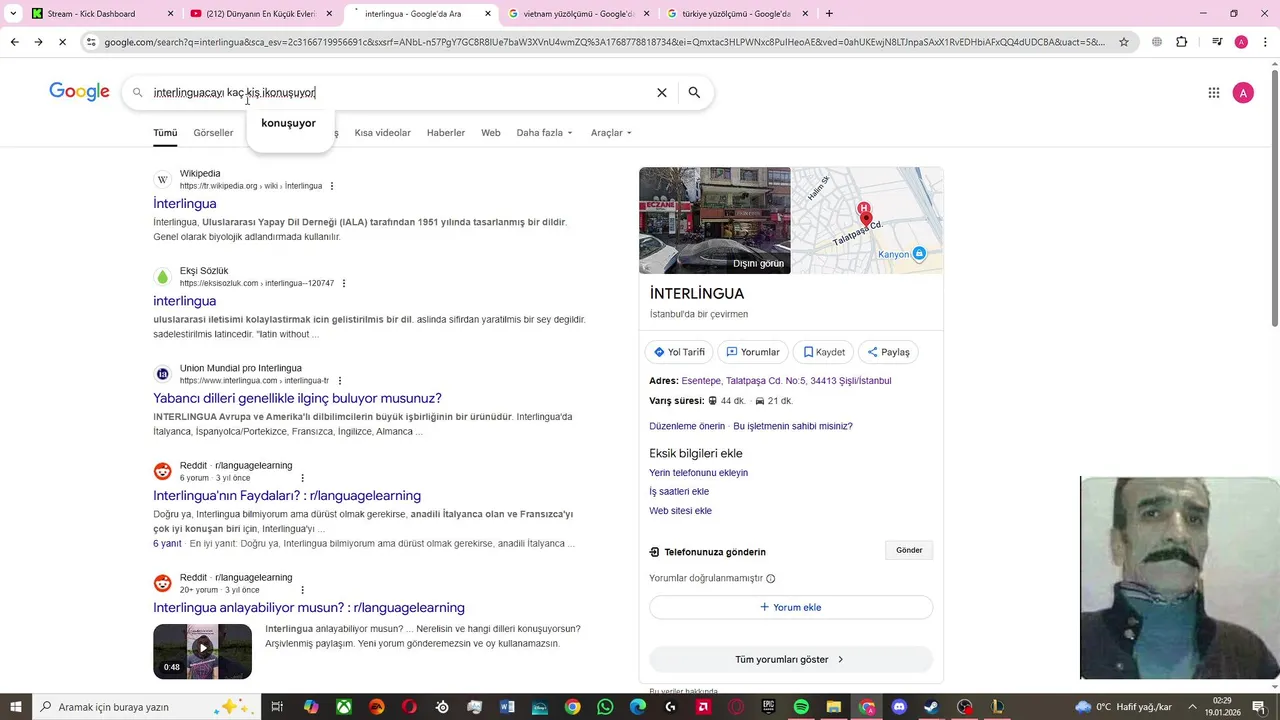This screenshot has width=1280, height=720.
Task: Click the Windows taskbar search box
Action: click(145, 707)
